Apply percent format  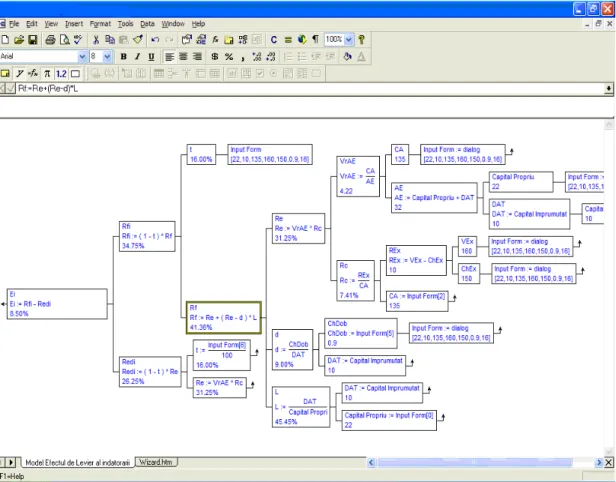[x=229, y=57]
